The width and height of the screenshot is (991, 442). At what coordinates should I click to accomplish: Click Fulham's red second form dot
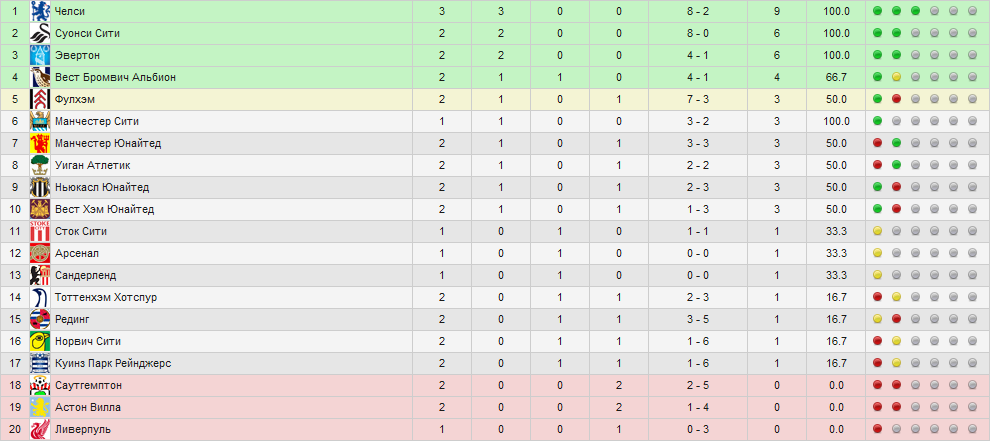(896, 99)
